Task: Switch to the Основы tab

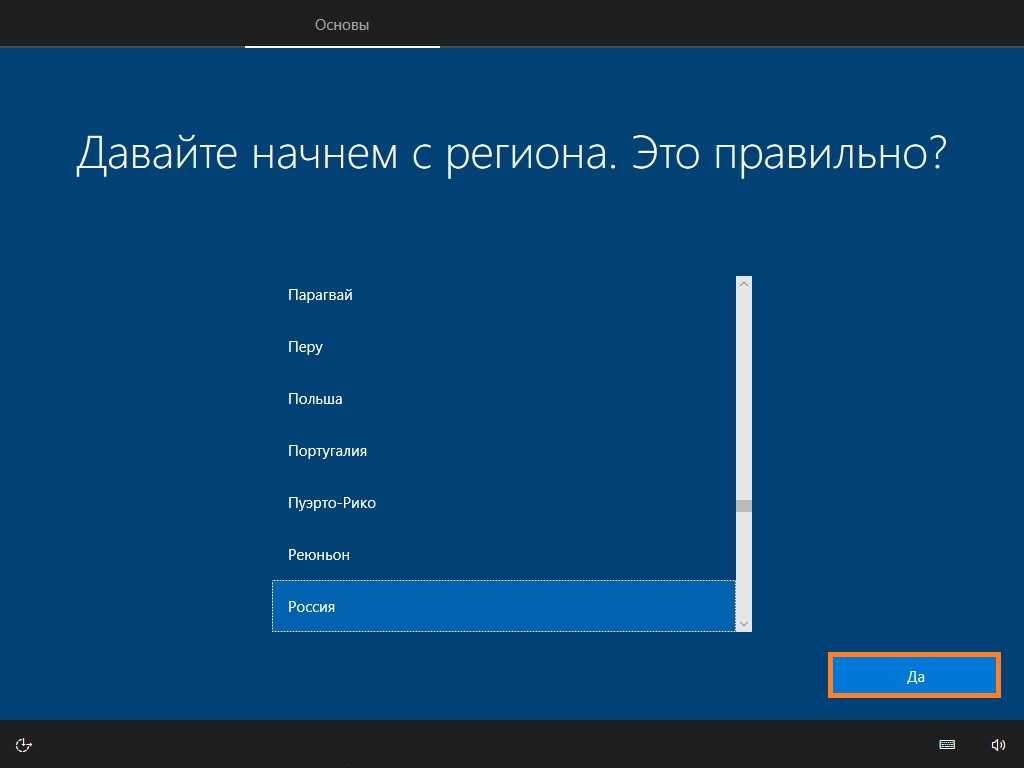Action: coord(342,25)
